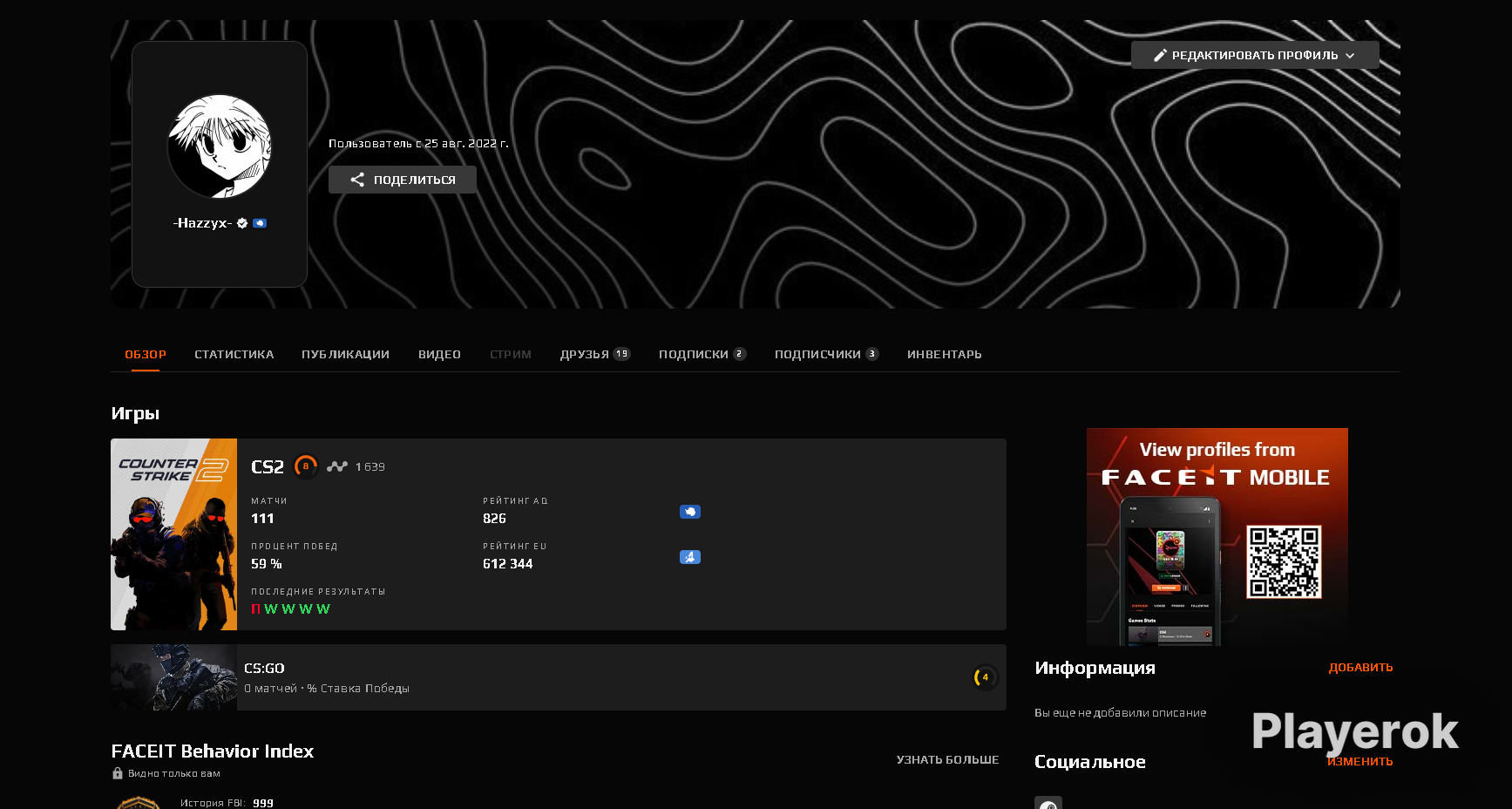Open the View profiles from FACEIT Mobile banner
The height and width of the screenshot is (809, 1512).
click(1217, 537)
